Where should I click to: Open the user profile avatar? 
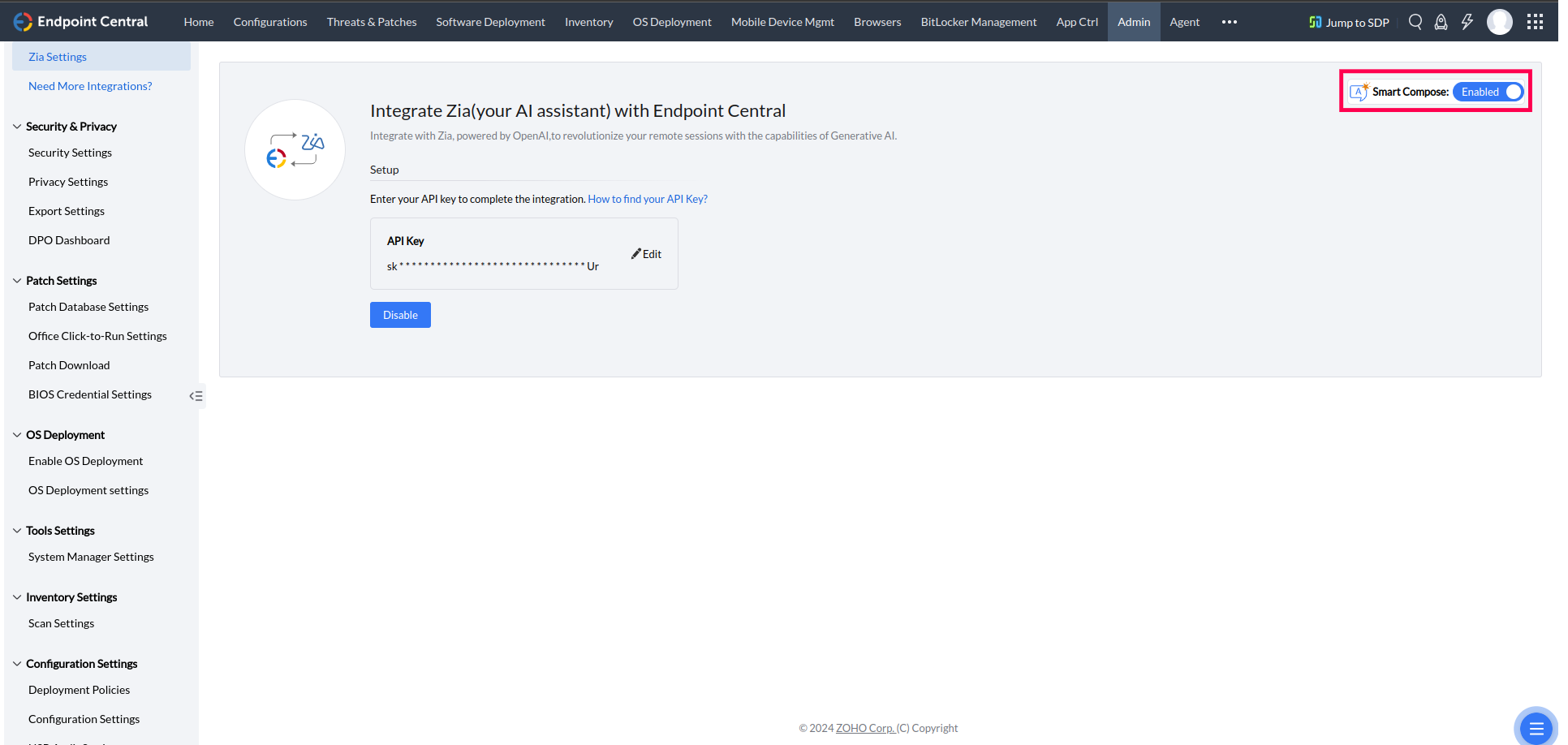pyautogui.click(x=1500, y=22)
